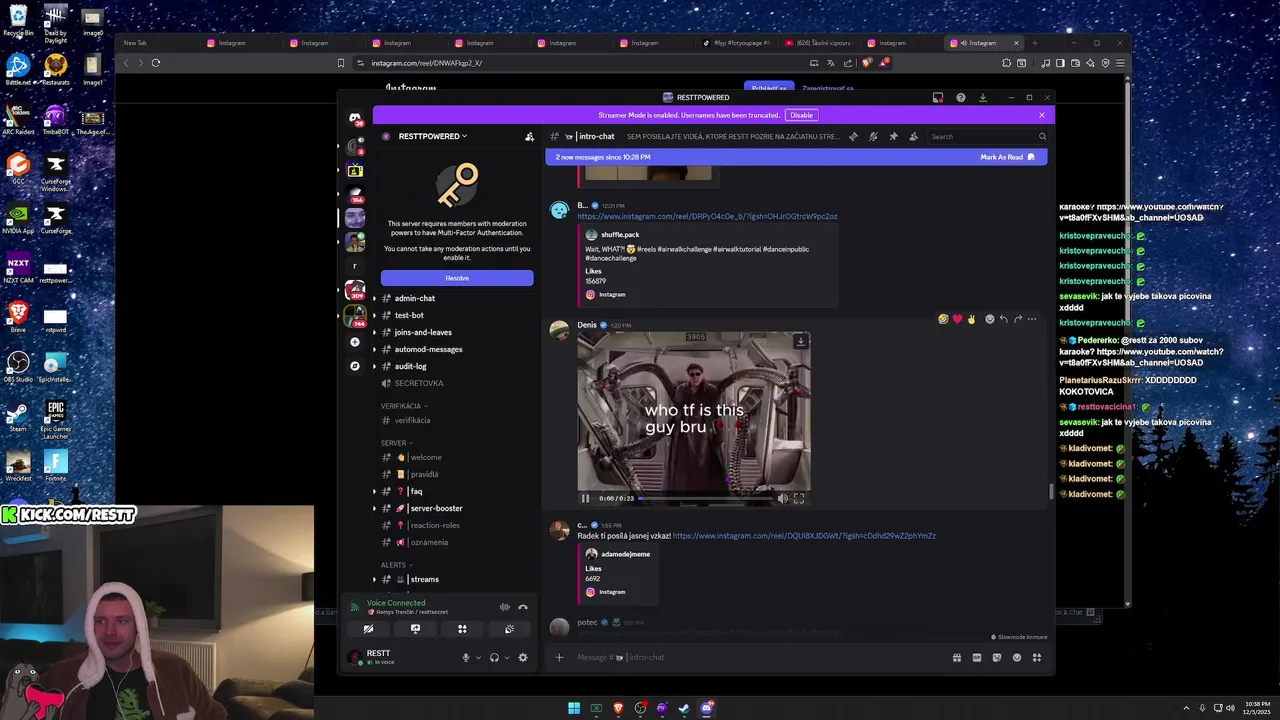Expand arrow beside automod-messages channel
The image size is (1280, 720).
[374, 349]
